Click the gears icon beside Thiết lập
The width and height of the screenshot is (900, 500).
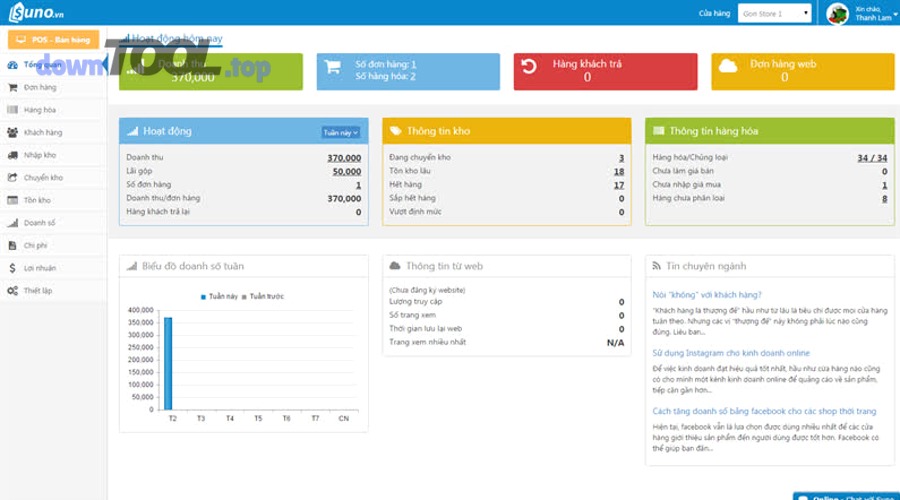coord(12,290)
